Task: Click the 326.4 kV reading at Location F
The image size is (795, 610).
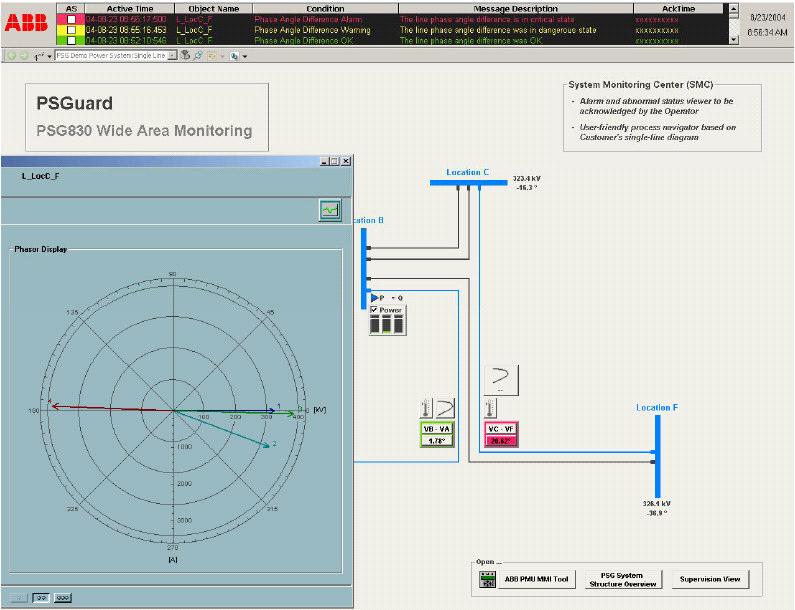Action: [x=657, y=504]
